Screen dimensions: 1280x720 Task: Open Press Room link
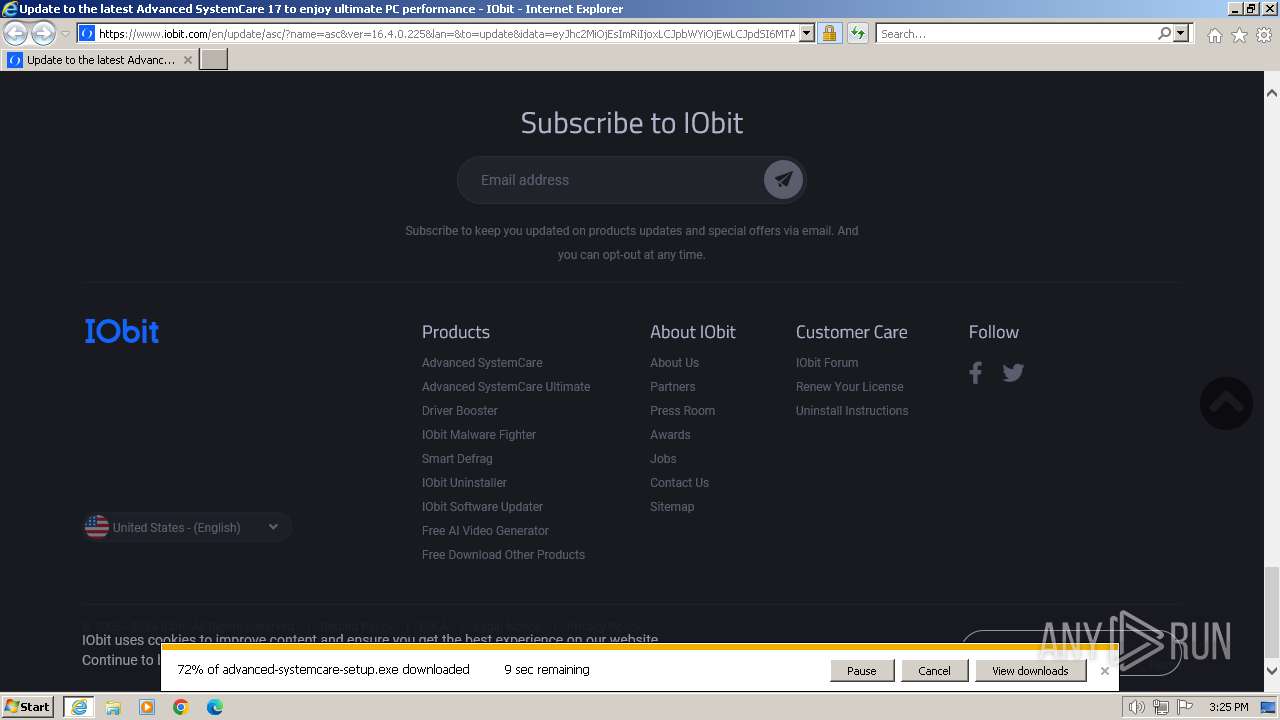click(x=682, y=411)
